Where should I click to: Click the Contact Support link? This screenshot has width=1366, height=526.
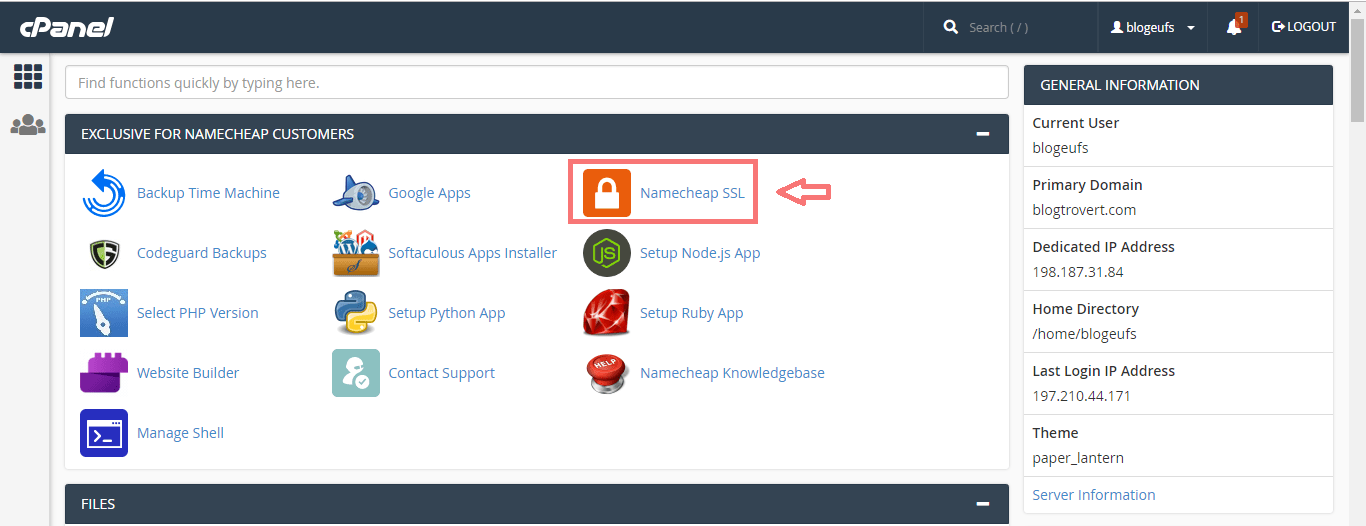click(x=441, y=373)
